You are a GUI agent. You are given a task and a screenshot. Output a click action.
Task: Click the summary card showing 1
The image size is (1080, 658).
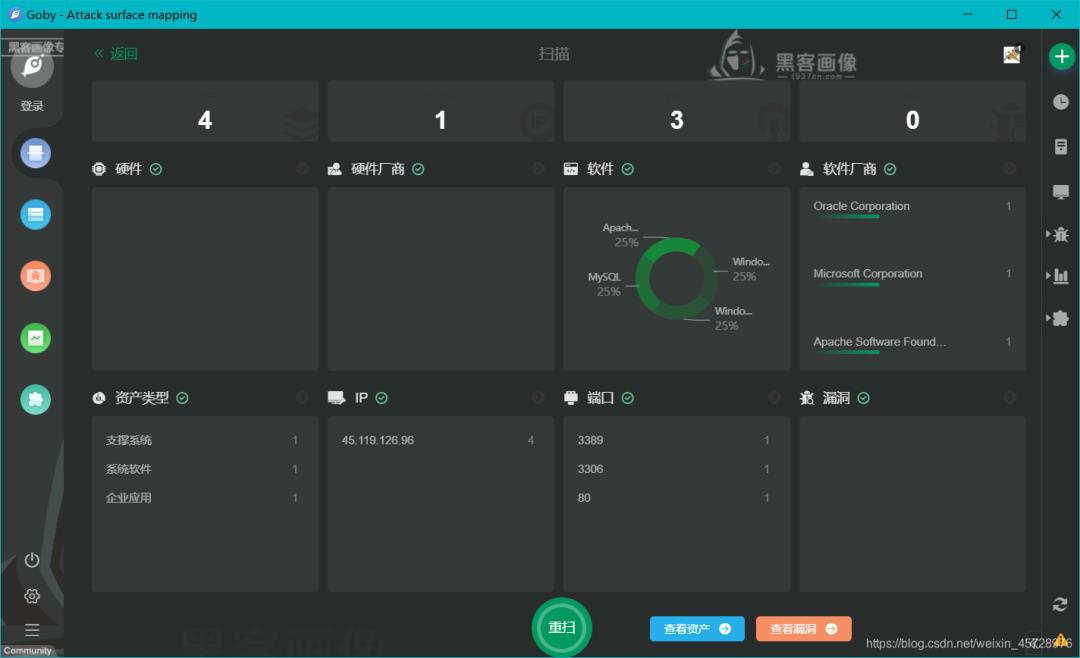tap(441, 112)
